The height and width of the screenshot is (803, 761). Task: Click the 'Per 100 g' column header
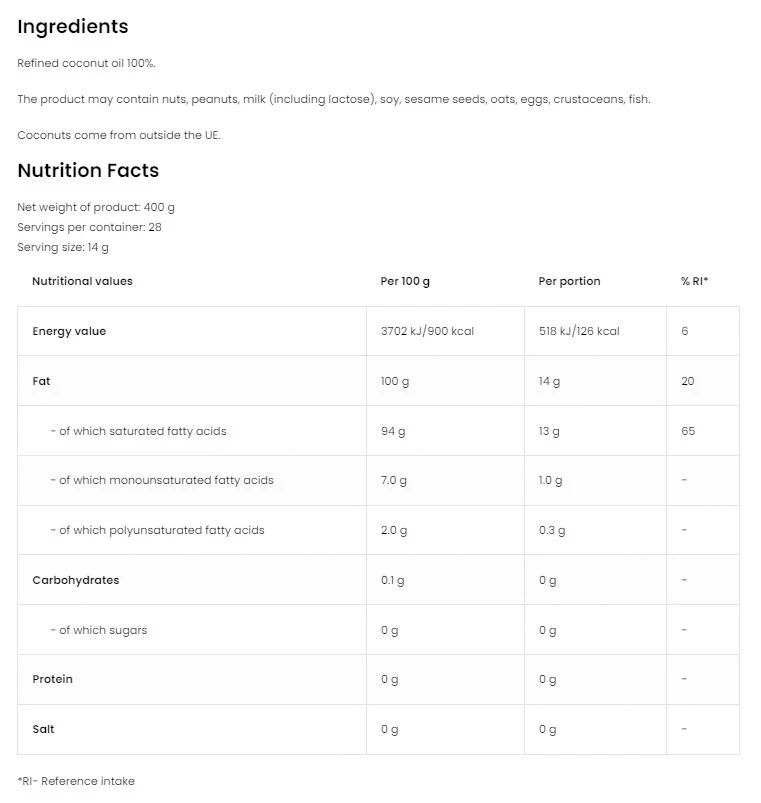(x=405, y=281)
